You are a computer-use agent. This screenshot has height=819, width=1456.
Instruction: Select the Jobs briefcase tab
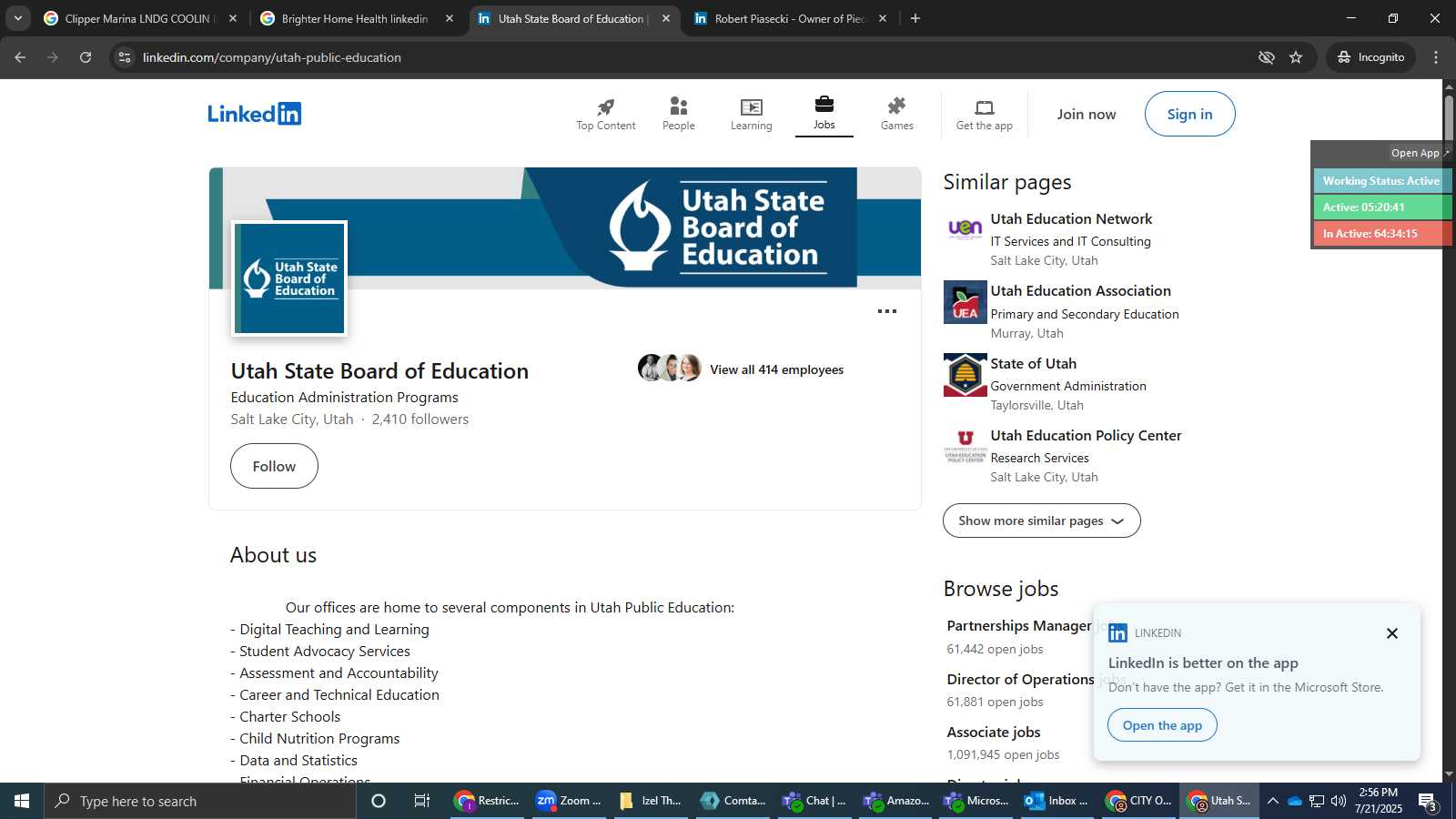[824, 114]
